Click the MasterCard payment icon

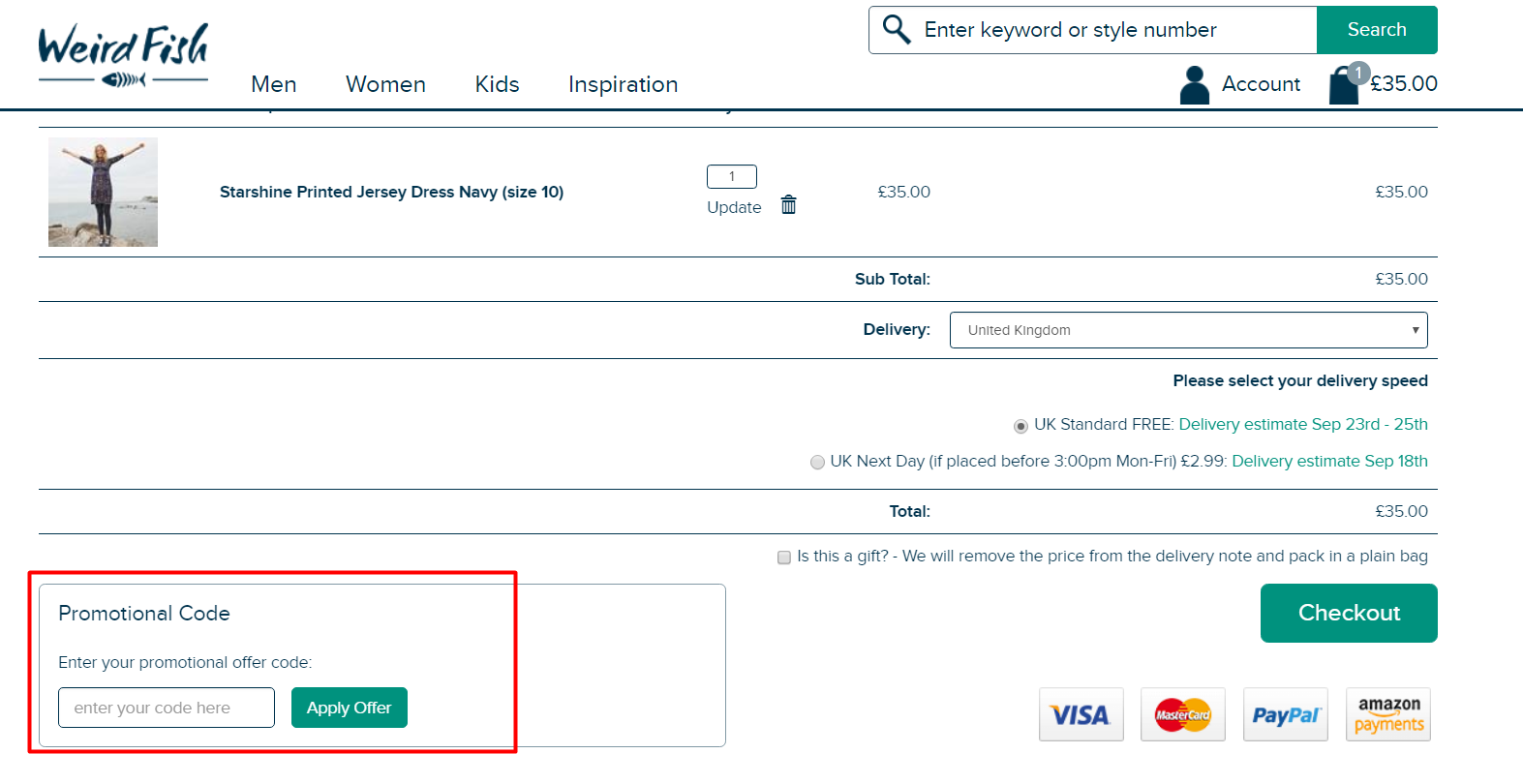point(1182,714)
